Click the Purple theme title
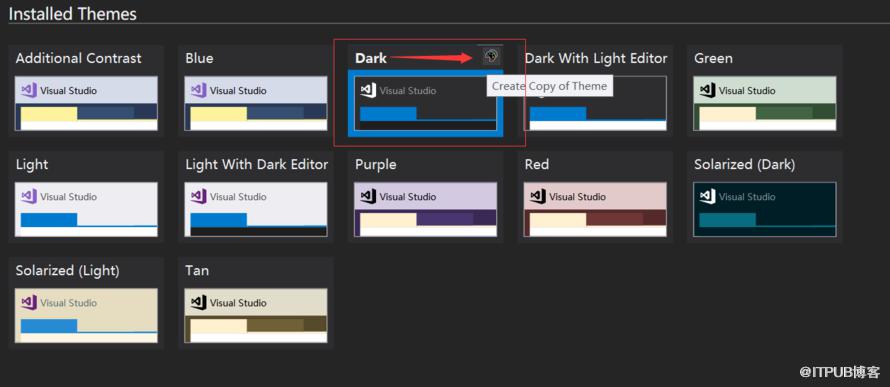This screenshot has height=387, width=890. pyautogui.click(x=376, y=165)
